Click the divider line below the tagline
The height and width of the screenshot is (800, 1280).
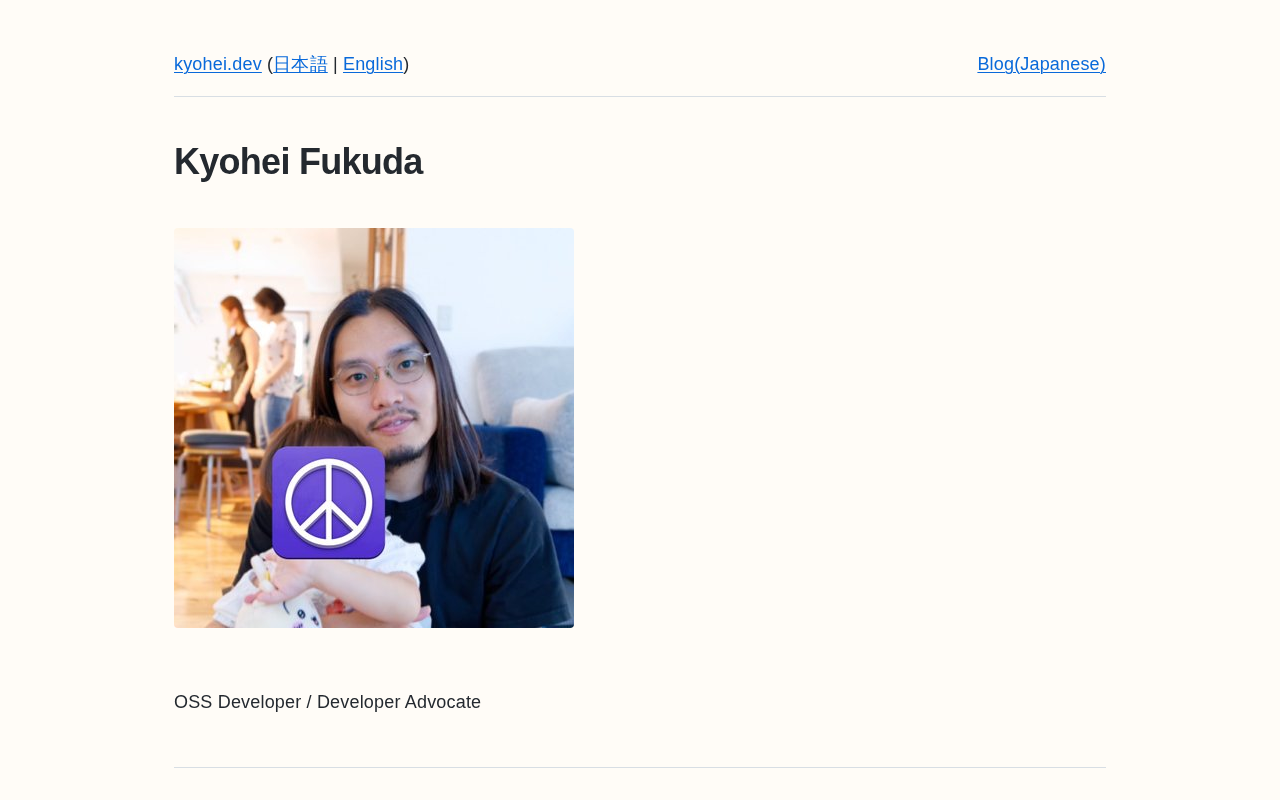(640, 767)
